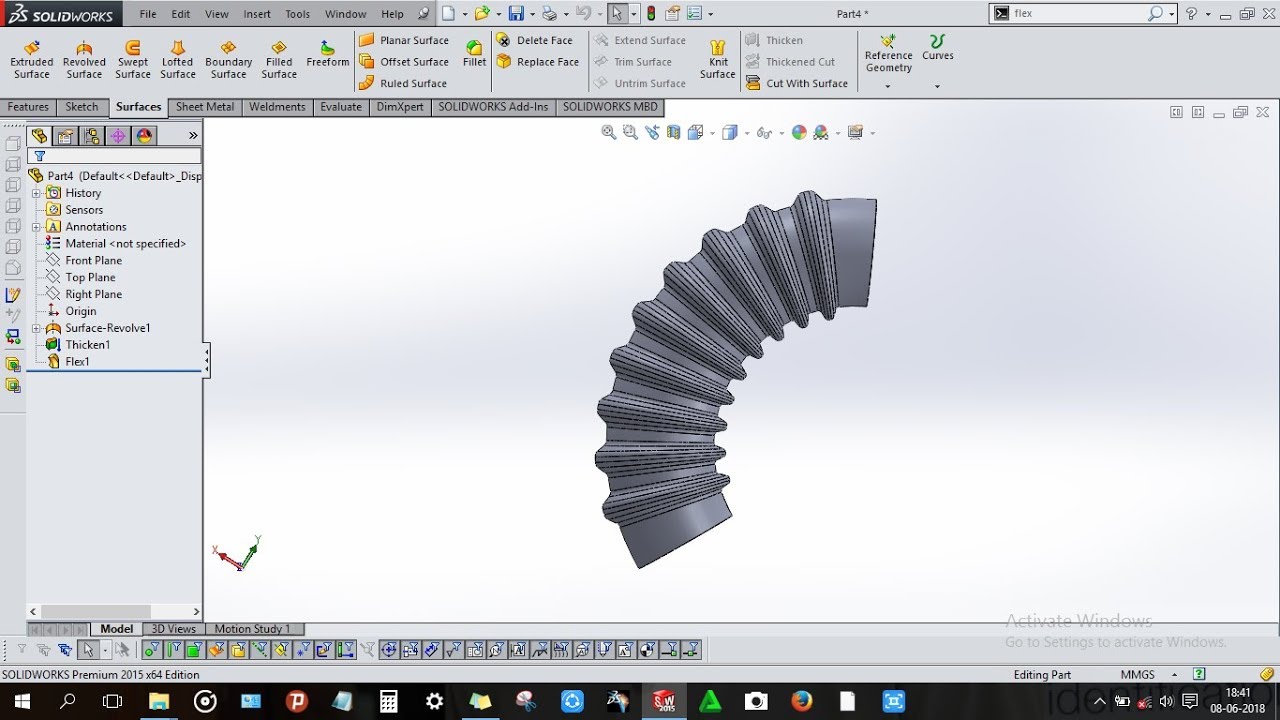Viewport: 1280px width, 720px height.
Task: Select the Freeform tool
Action: pos(327,54)
